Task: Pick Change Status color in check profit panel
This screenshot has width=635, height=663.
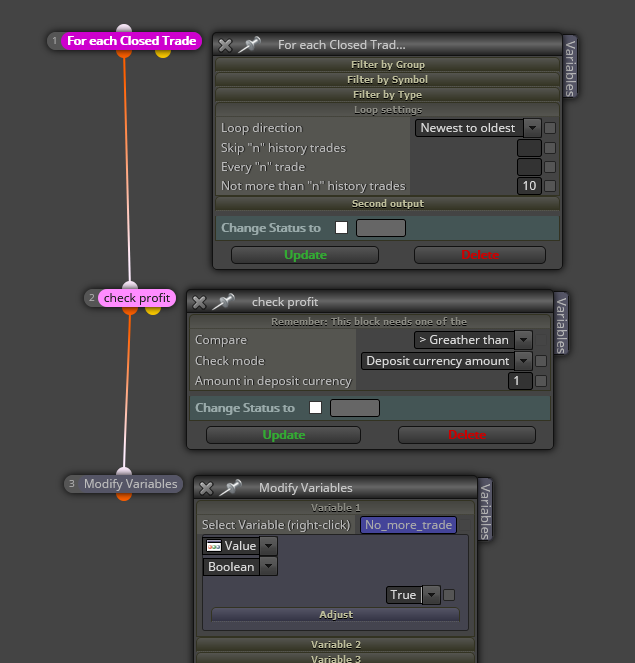Action: point(355,408)
